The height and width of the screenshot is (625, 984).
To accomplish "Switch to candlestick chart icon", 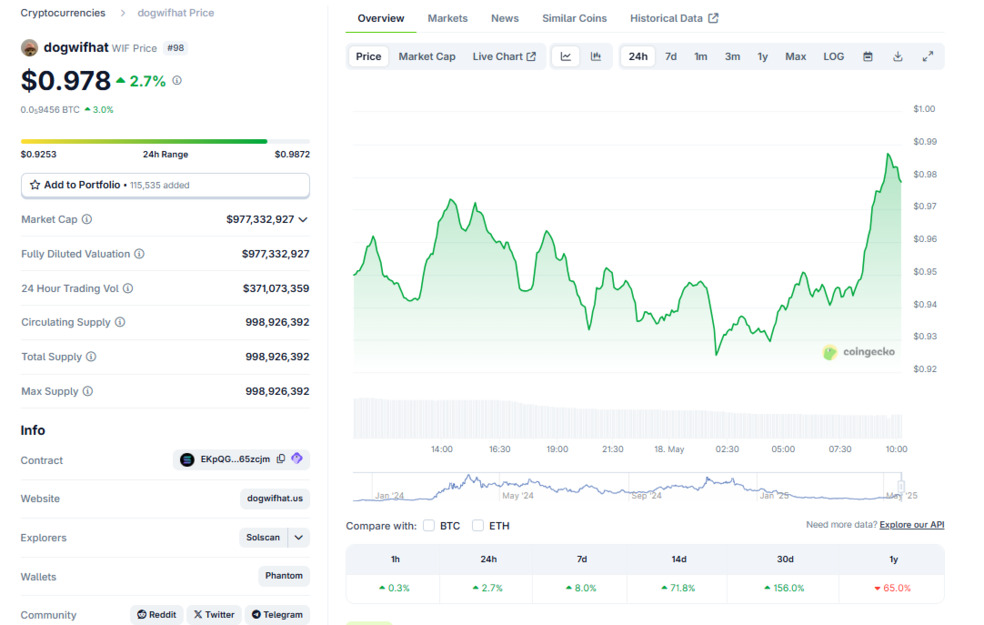I will pyautogui.click(x=596, y=56).
